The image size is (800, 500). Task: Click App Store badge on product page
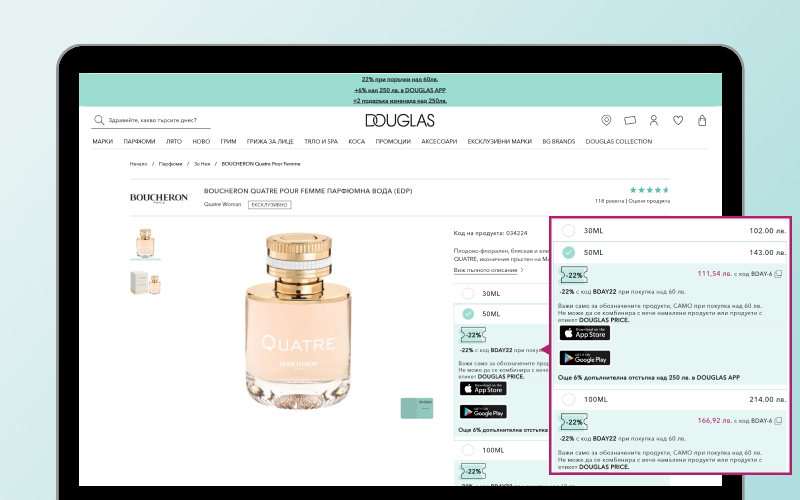[483, 389]
